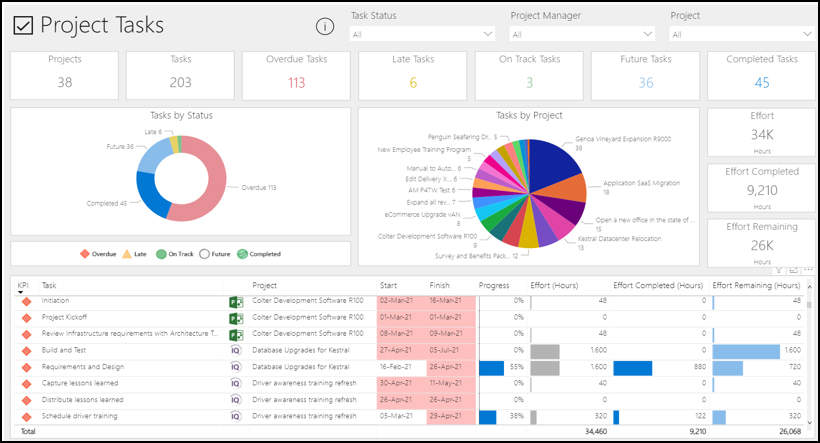Click the checkmark logo next to Project Tasks
This screenshot has height=443, width=820.
[23, 25]
